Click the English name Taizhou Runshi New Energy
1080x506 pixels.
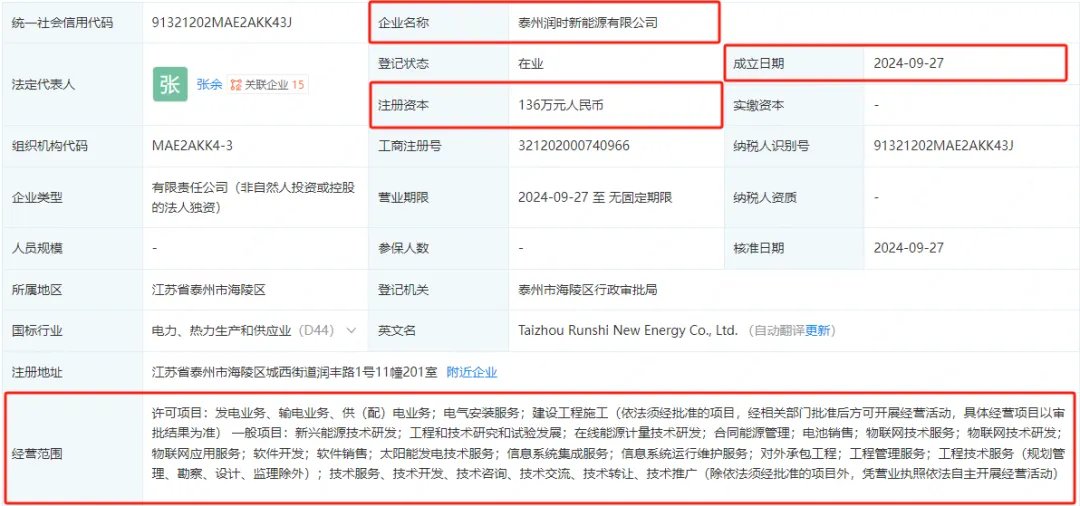[x=627, y=330]
